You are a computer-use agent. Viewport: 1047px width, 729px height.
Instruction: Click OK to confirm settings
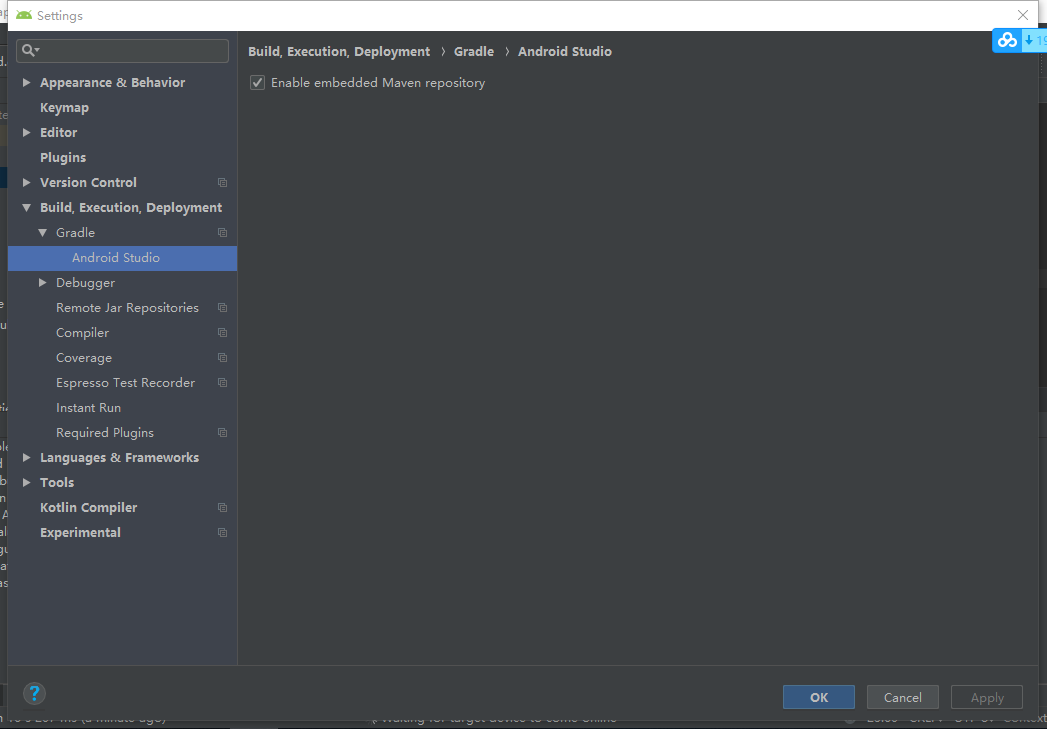(819, 697)
